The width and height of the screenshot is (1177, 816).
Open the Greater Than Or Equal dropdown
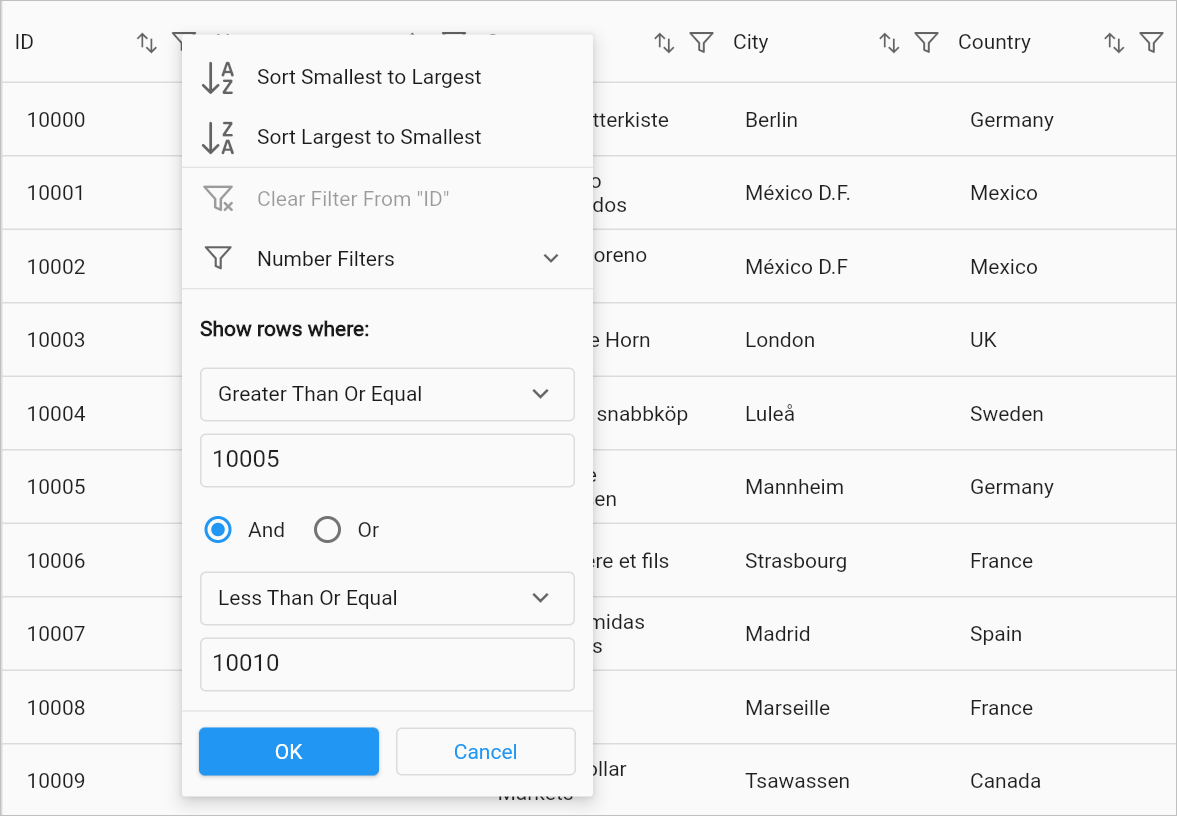[x=387, y=394]
